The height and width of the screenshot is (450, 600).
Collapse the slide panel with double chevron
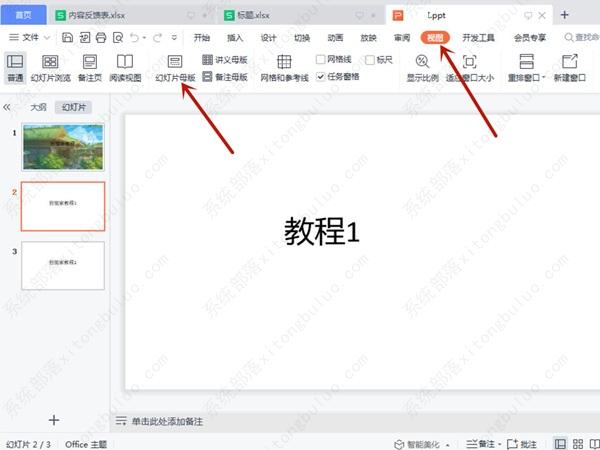pos(7,108)
